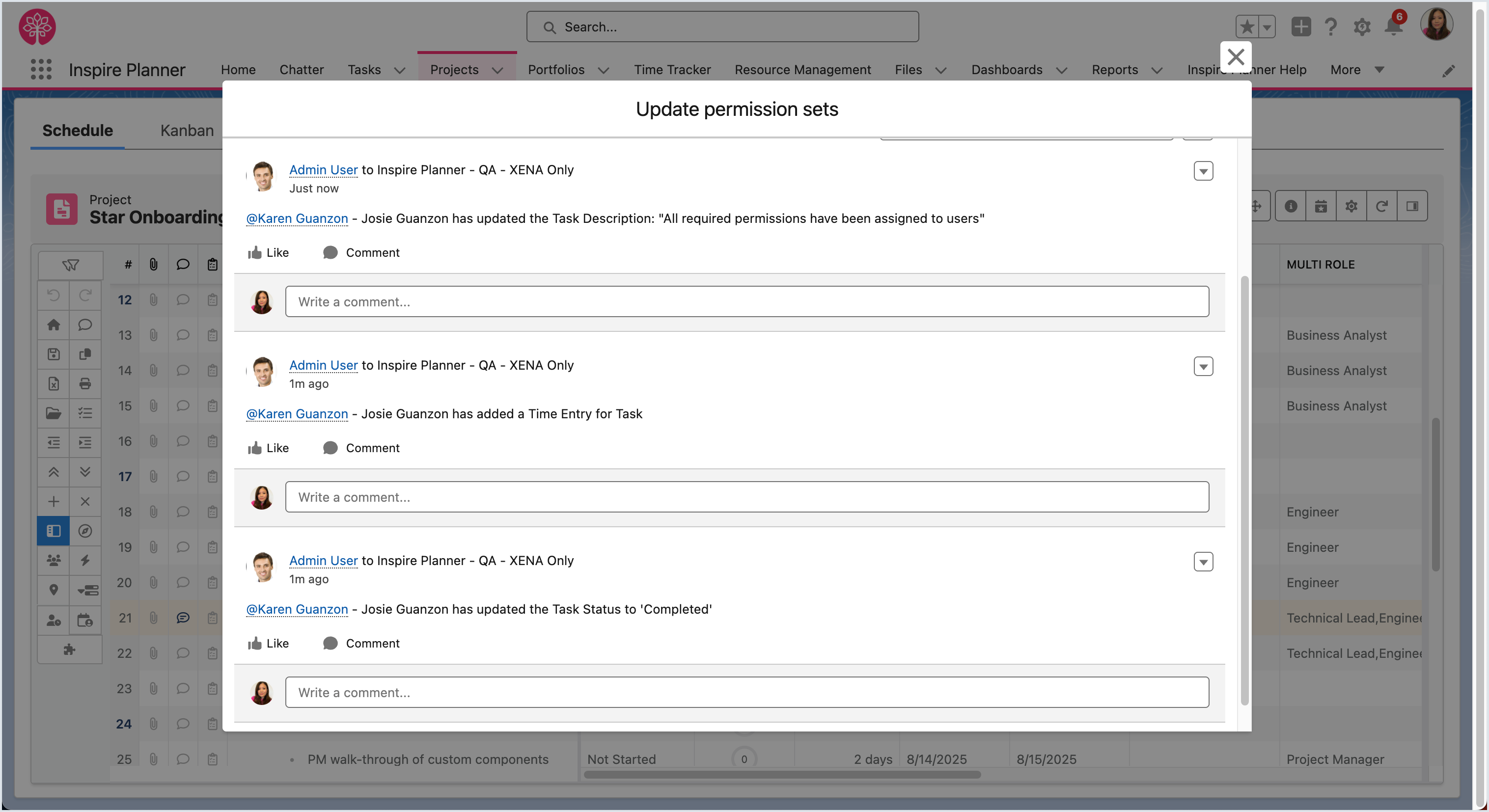The image size is (1489, 812).
Task: Click the puzzle piece icon in toolbar
Action: point(70,650)
